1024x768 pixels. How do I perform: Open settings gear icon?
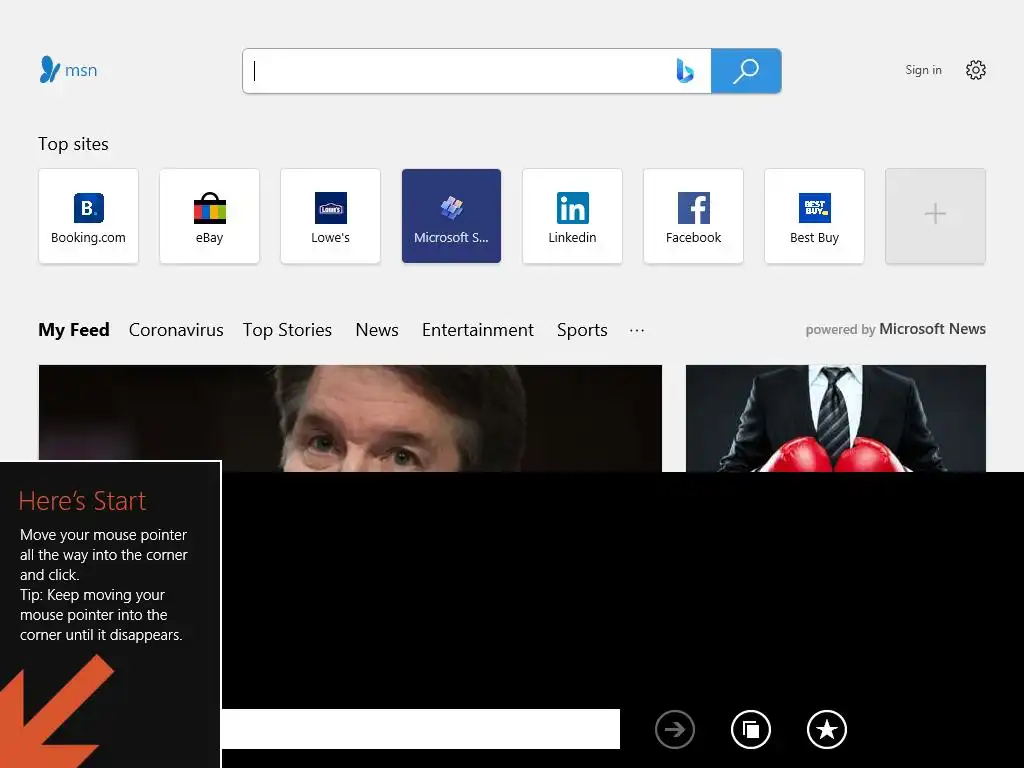(x=976, y=70)
